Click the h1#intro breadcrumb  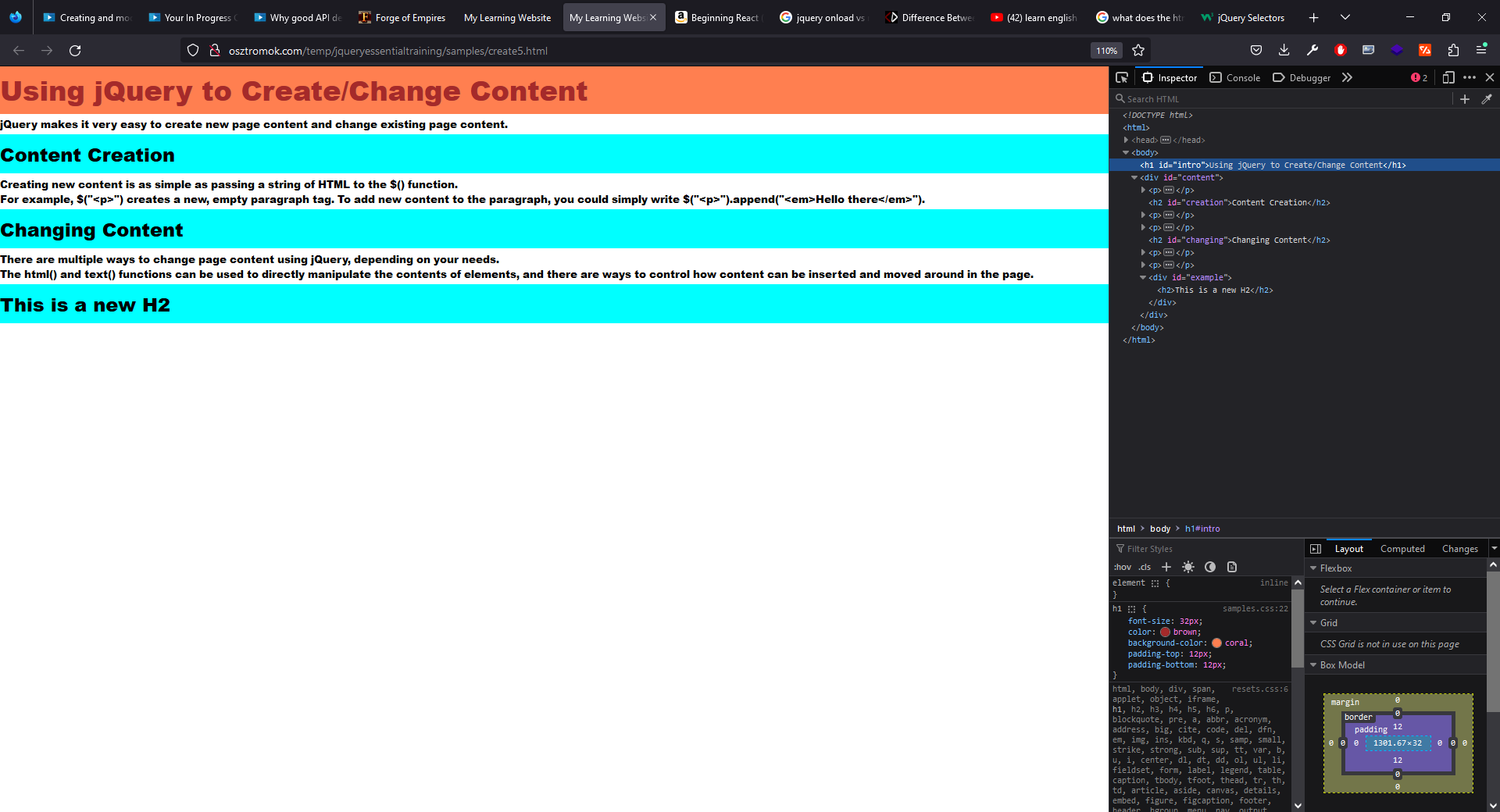tap(1202, 529)
